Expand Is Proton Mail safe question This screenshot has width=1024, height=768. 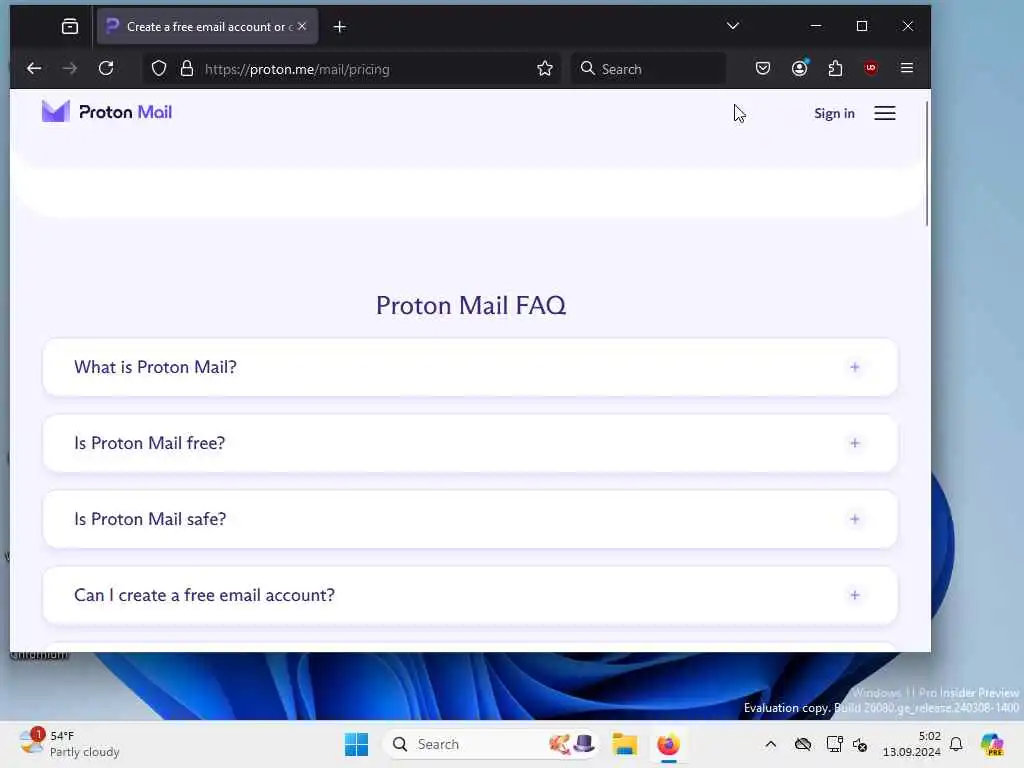[x=470, y=519]
